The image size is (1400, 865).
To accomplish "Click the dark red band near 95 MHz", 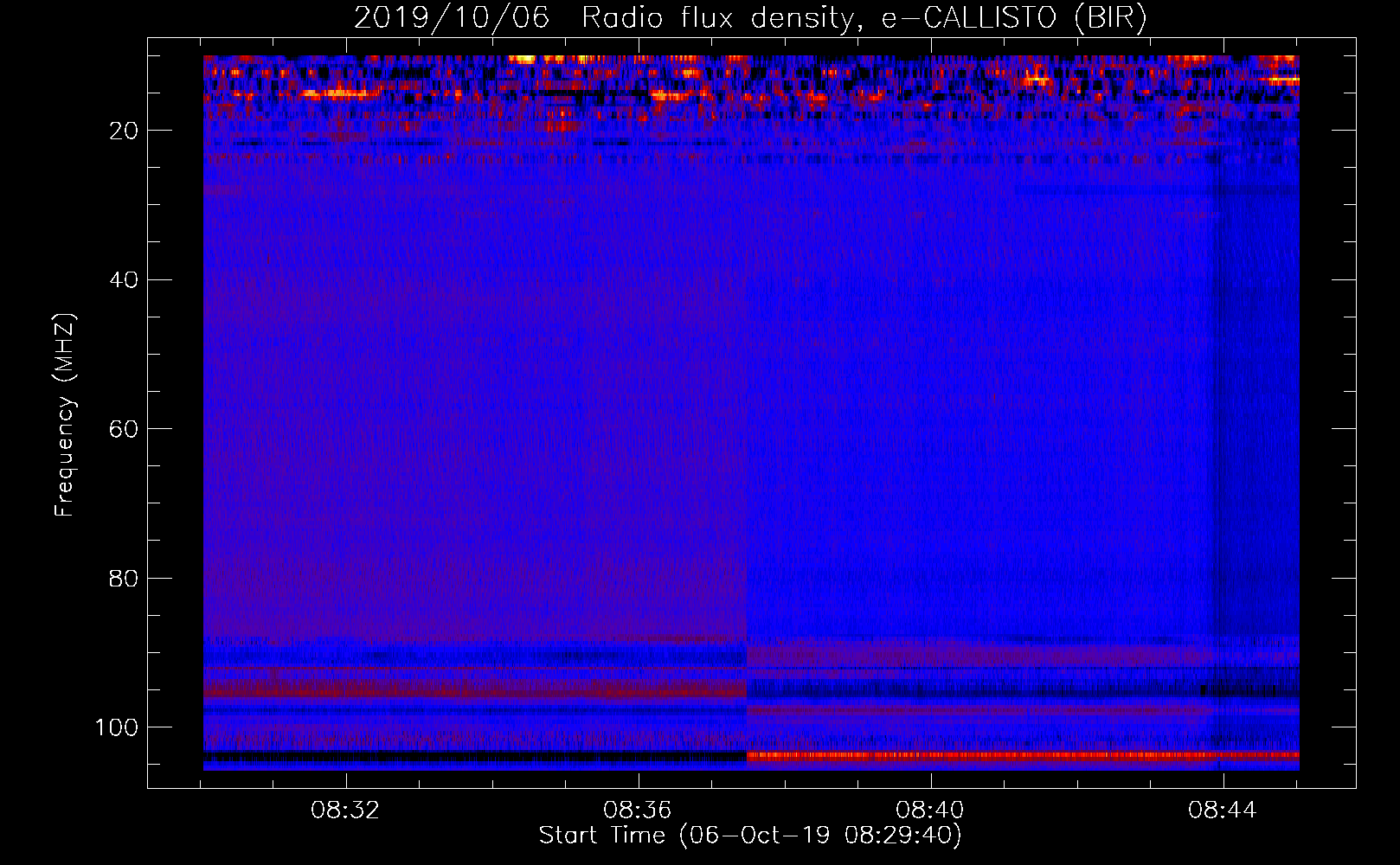I will 475,689.
